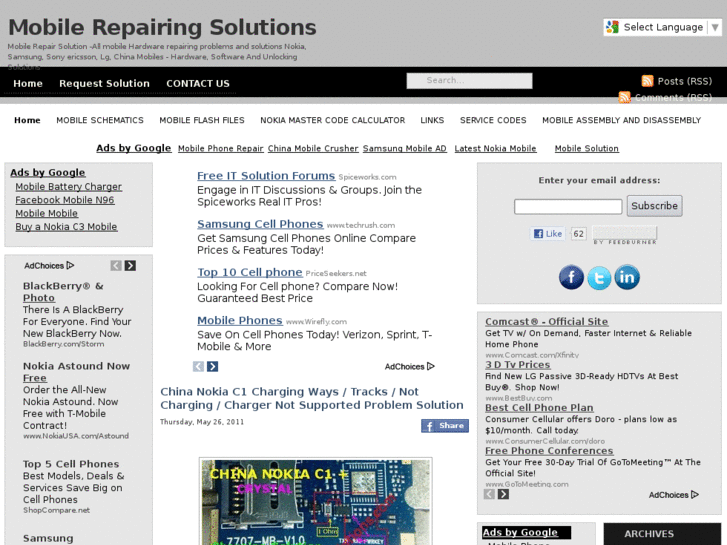The height and width of the screenshot is (545, 727).
Task: Open China Nokia C1 Charging Ways article
Action: (x=312, y=398)
